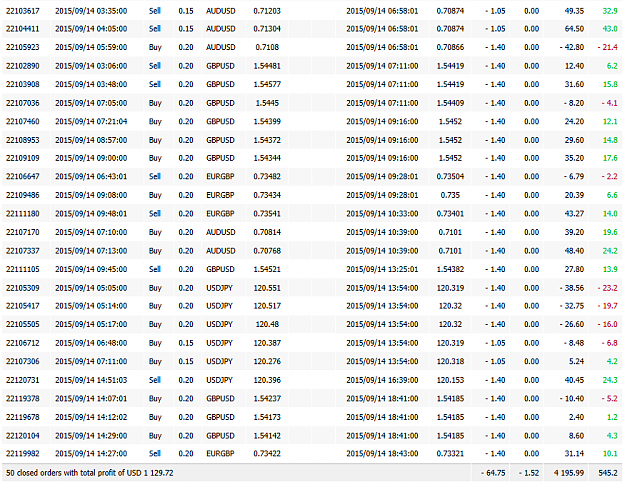Select order ticket 22105309
Viewport: 625px width, 487px height.
23,288
